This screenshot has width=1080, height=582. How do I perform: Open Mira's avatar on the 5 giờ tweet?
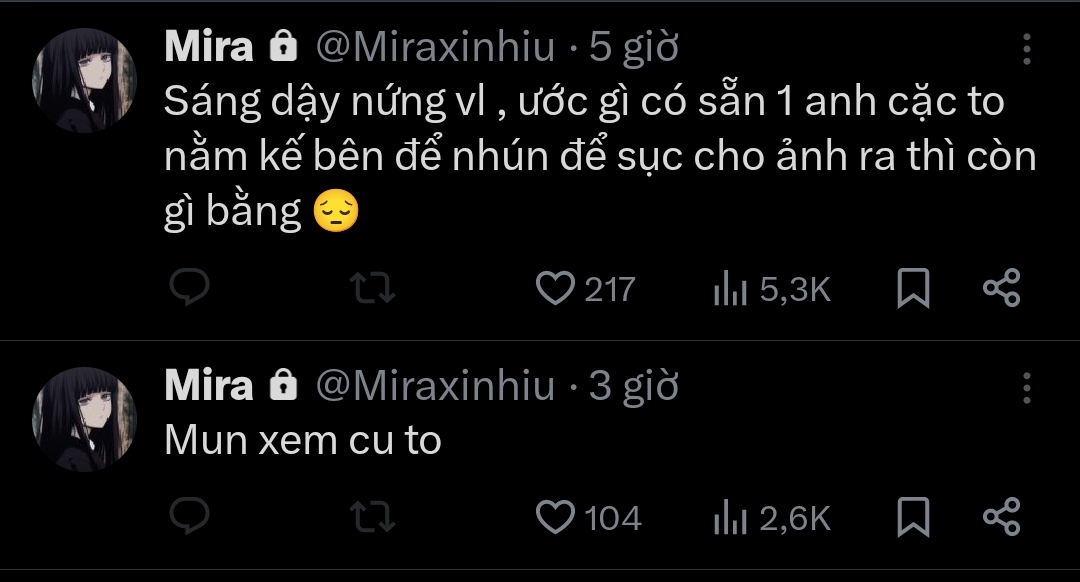pyautogui.click(x=84, y=80)
